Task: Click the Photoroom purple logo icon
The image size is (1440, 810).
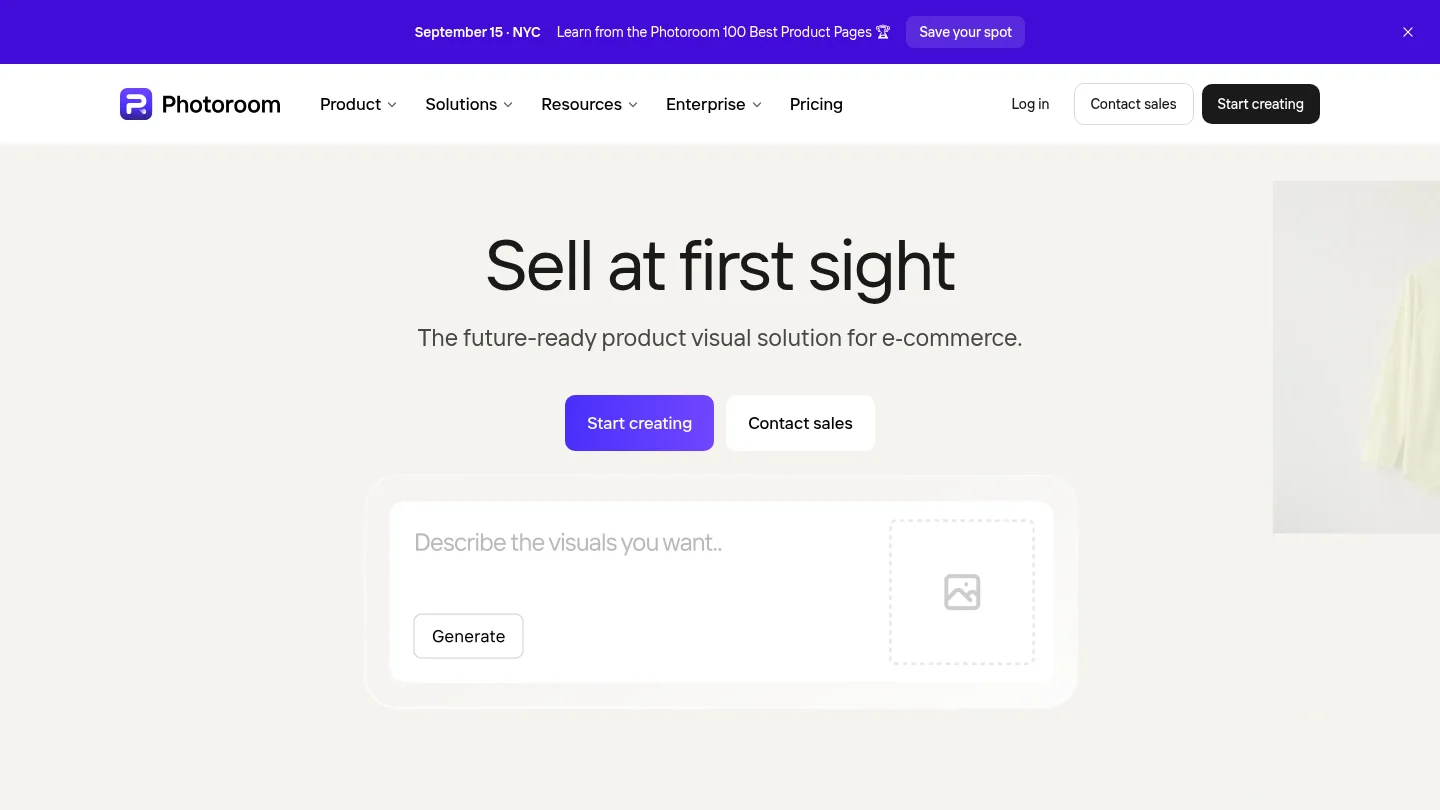Action: [136, 104]
